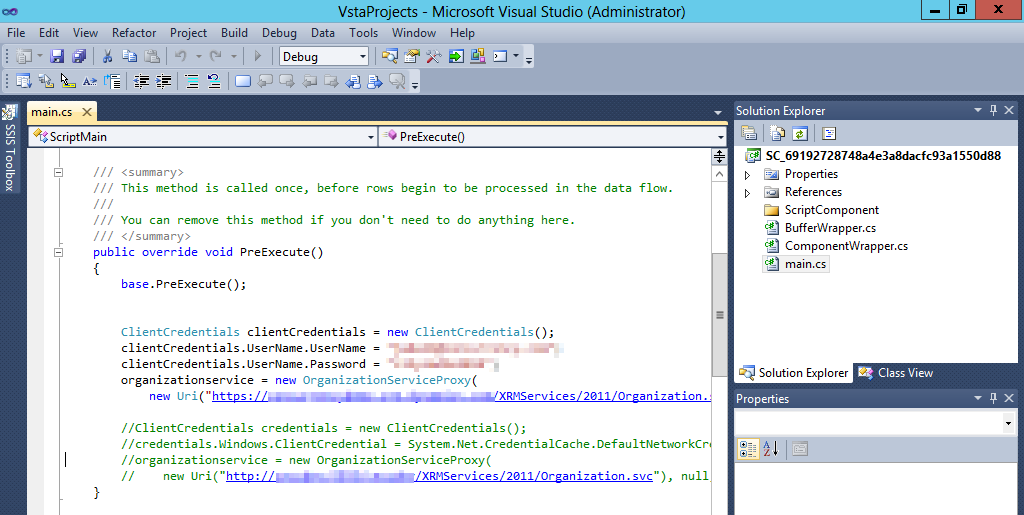The height and width of the screenshot is (515, 1024).
Task: Click the hammer and wrench tools icon
Action: [434, 57]
